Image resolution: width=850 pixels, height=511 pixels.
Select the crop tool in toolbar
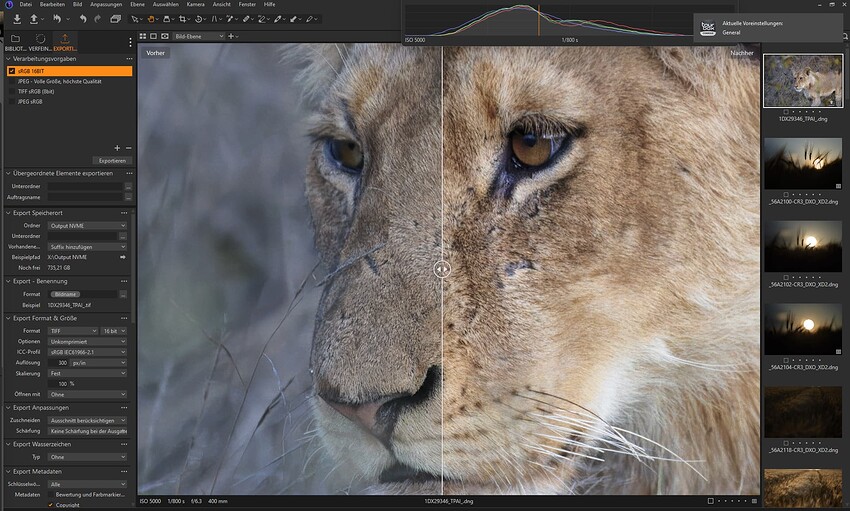tap(183, 19)
